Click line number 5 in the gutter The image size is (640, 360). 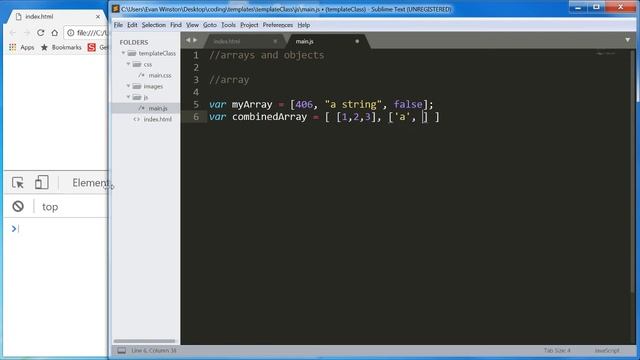pos(196,104)
